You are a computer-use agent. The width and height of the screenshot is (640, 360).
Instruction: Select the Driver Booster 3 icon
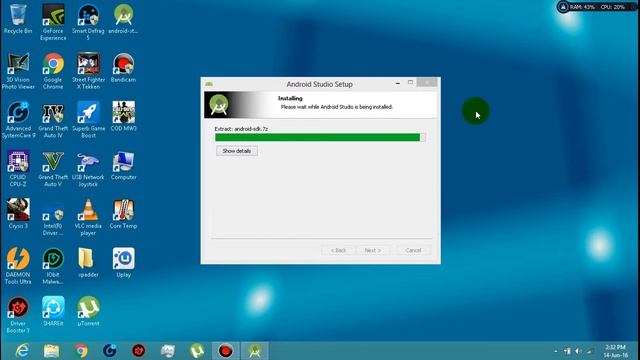pos(18,315)
